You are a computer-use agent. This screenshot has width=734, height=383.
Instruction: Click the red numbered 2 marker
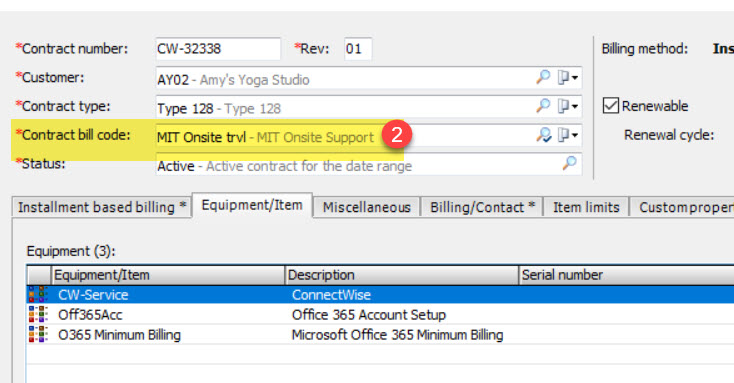[397, 135]
